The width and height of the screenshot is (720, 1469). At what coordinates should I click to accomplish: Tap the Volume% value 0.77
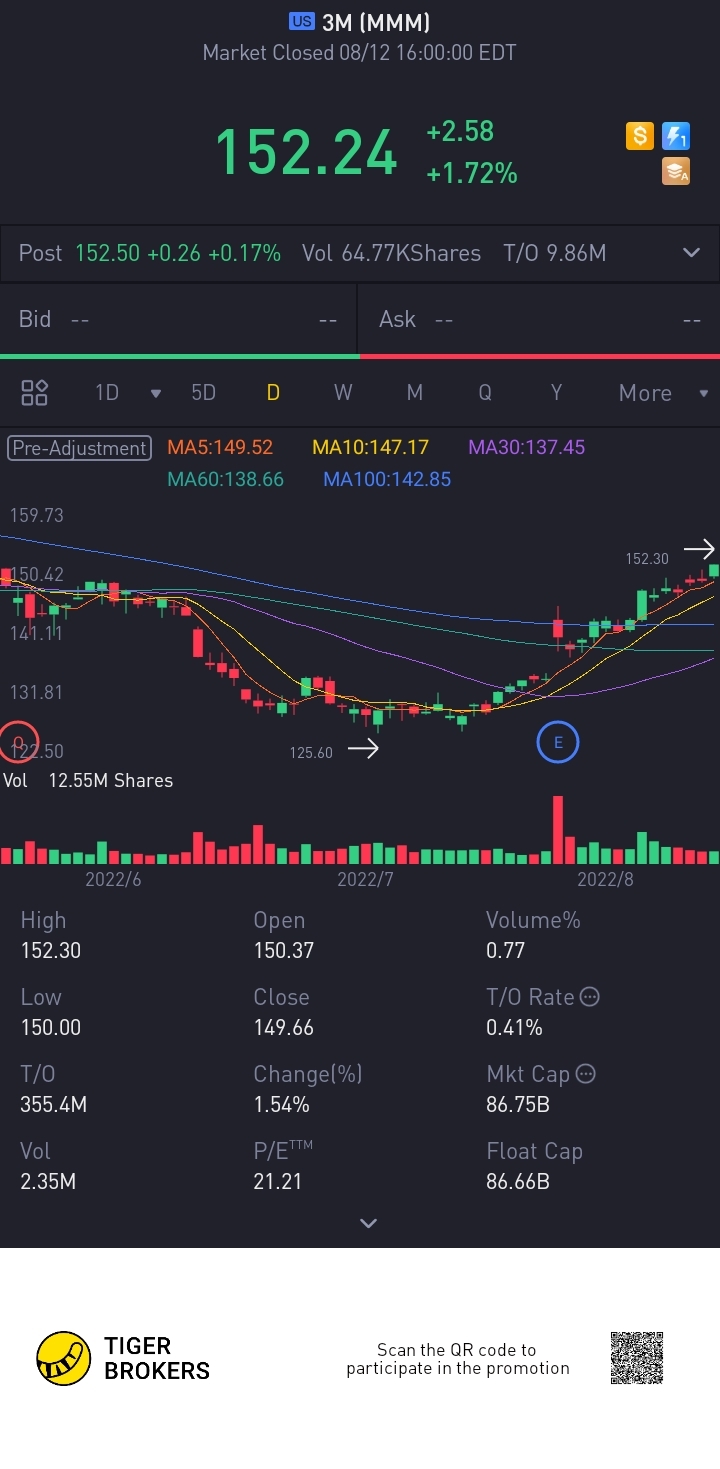(505, 950)
